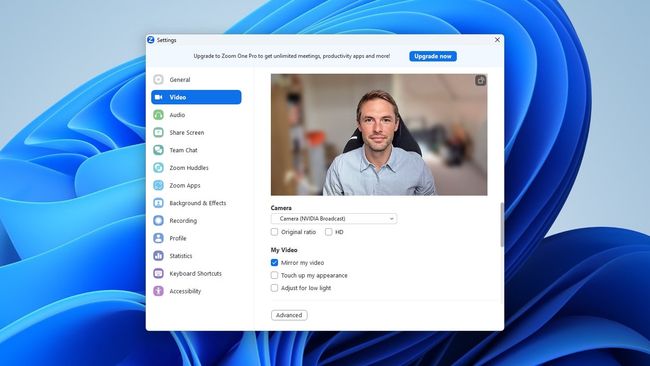This screenshot has width=650, height=366.
Task: Enable Touch up my appearance
Action: (274, 275)
